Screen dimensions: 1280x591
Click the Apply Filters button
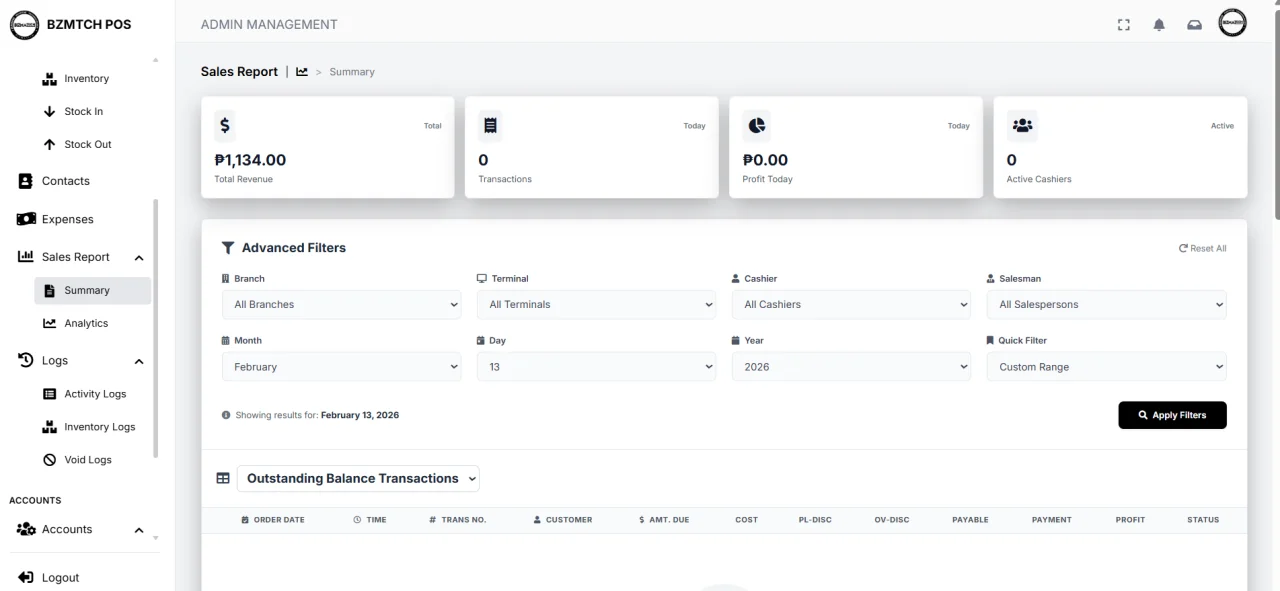[1172, 415]
